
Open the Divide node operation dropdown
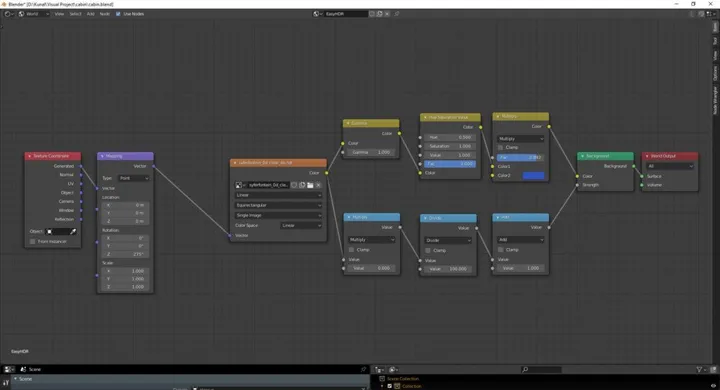448,240
